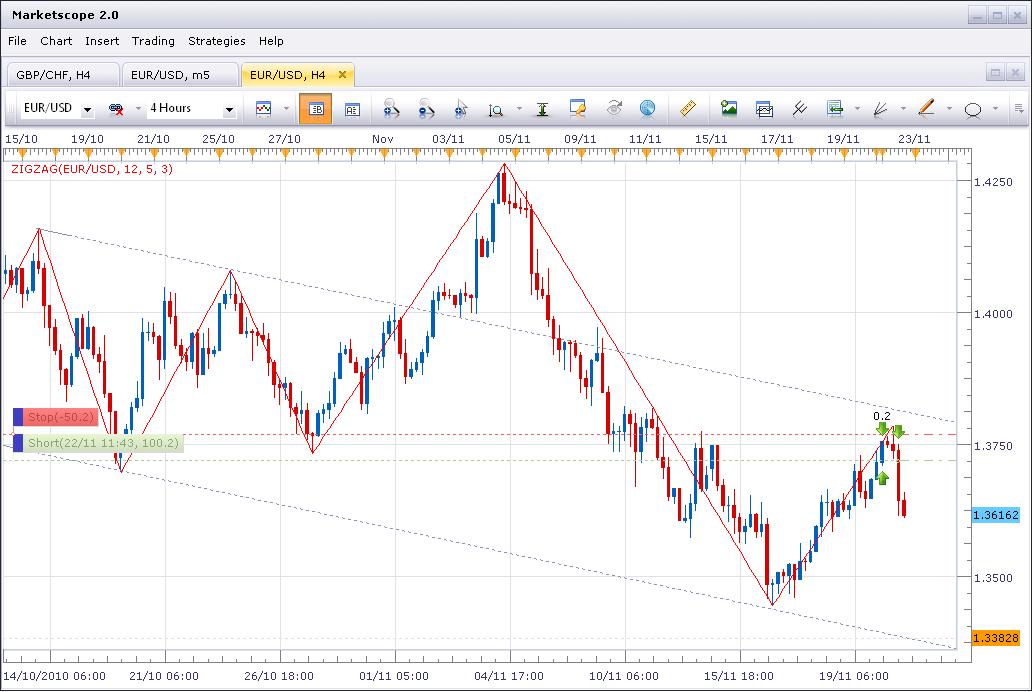Toggle the highlighted bid price mode button
The height and width of the screenshot is (692, 1034).
(316, 109)
